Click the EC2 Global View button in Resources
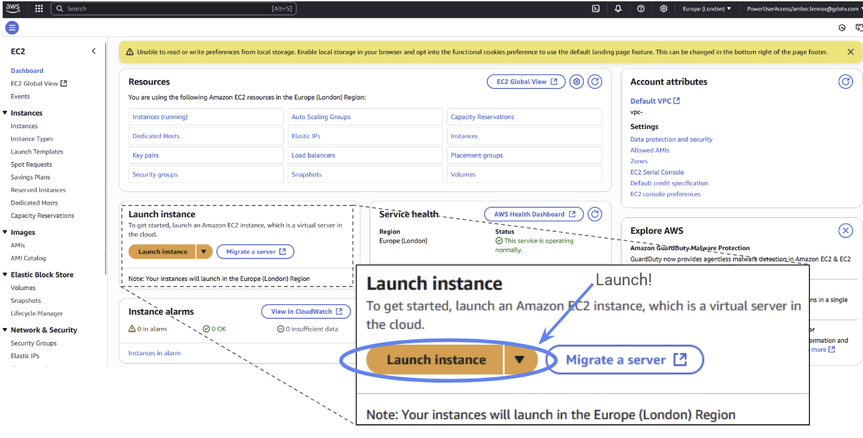 click(x=526, y=81)
